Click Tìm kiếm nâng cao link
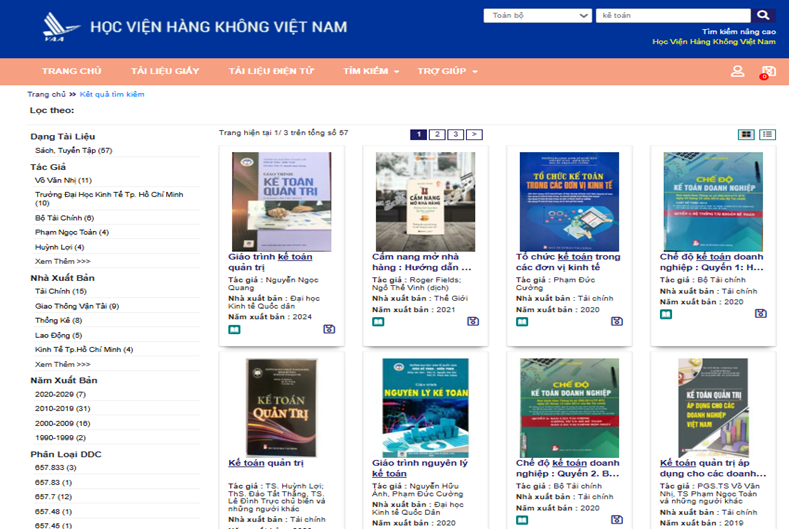789x529 pixels. coord(739,32)
